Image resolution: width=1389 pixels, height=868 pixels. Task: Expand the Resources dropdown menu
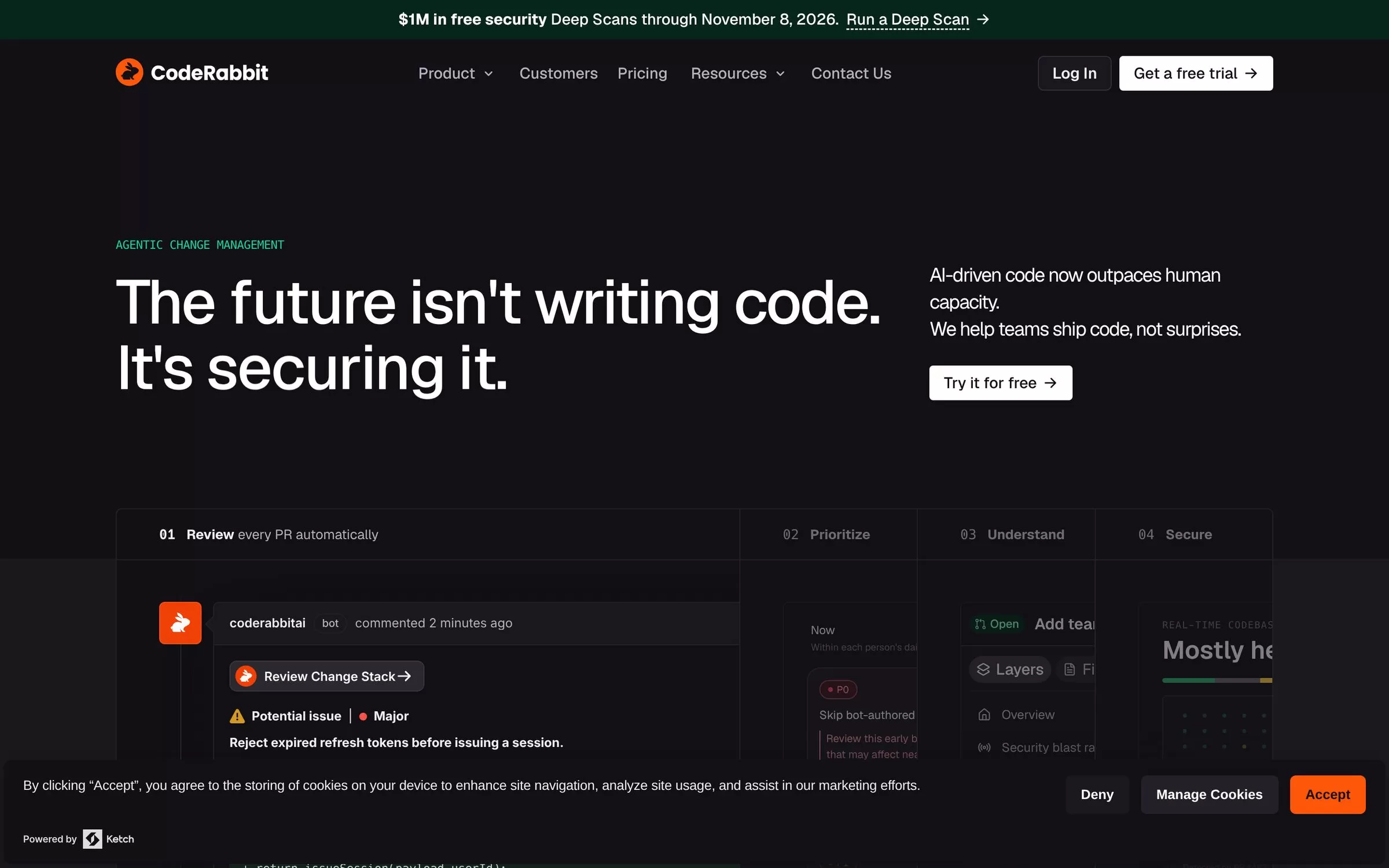pos(738,73)
